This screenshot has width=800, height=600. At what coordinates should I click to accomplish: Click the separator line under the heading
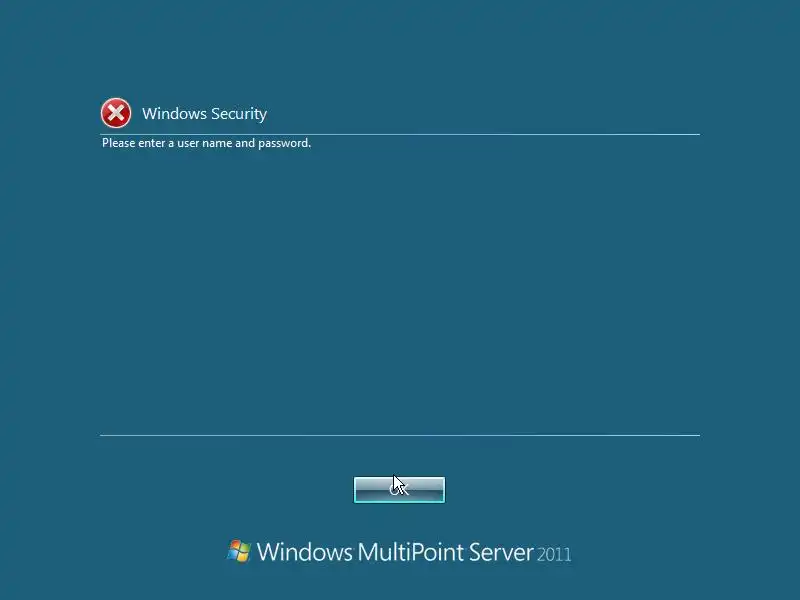pyautogui.click(x=400, y=135)
